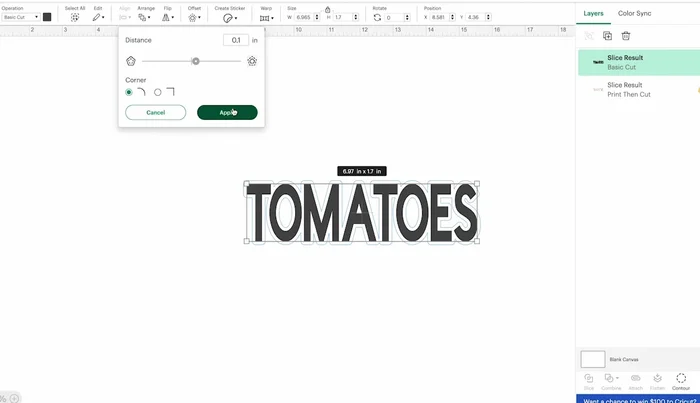700x403 pixels.
Task: Click the inset offset icon beside the slider
Action: pos(131,61)
